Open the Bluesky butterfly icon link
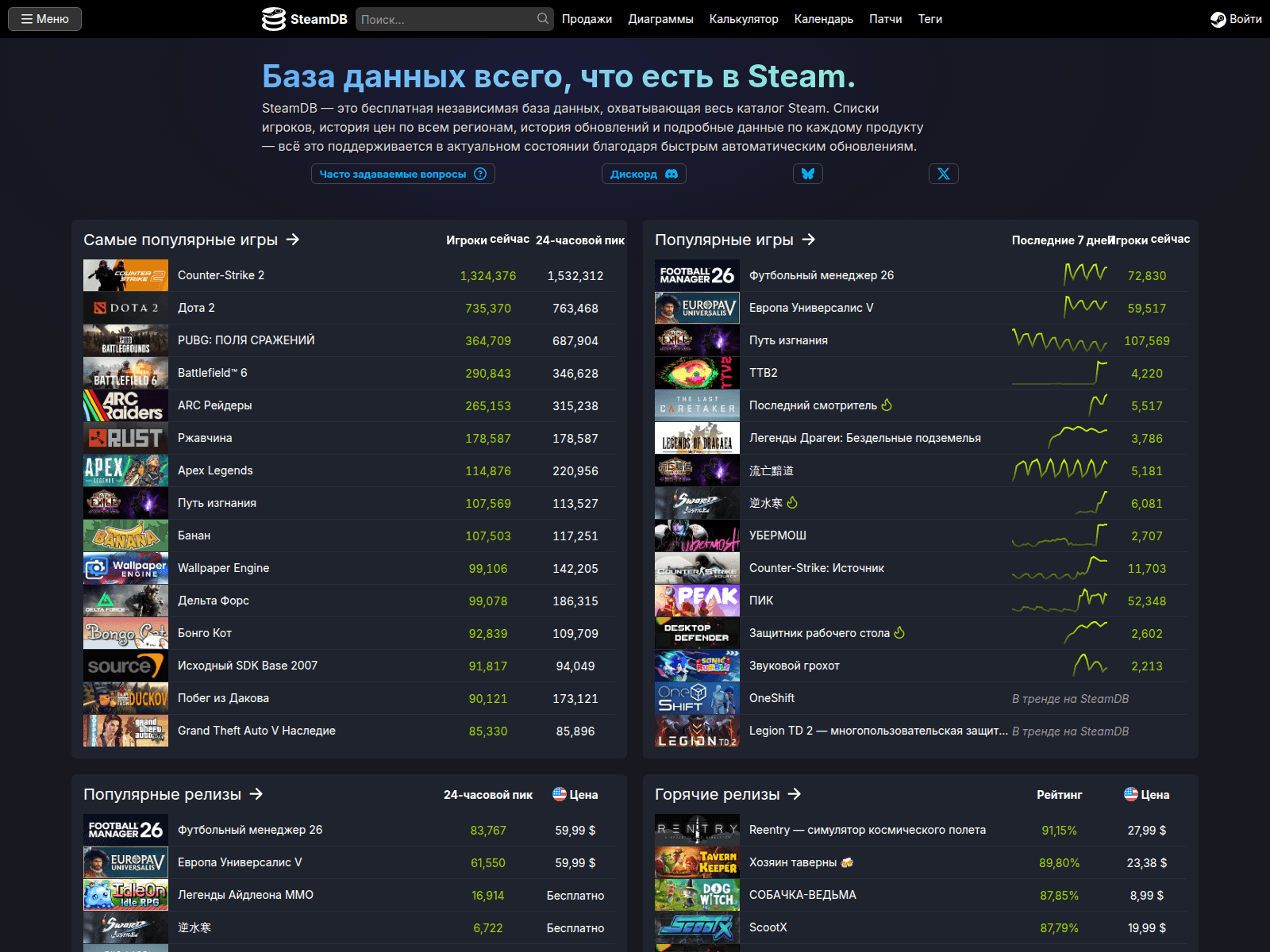 coord(807,174)
